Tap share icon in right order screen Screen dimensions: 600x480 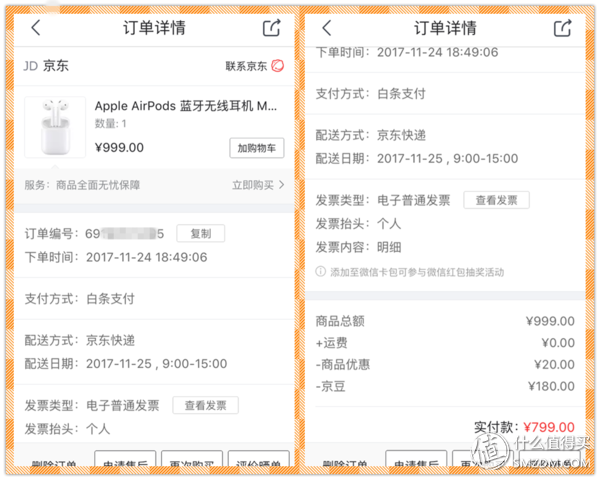pyautogui.click(x=562, y=28)
